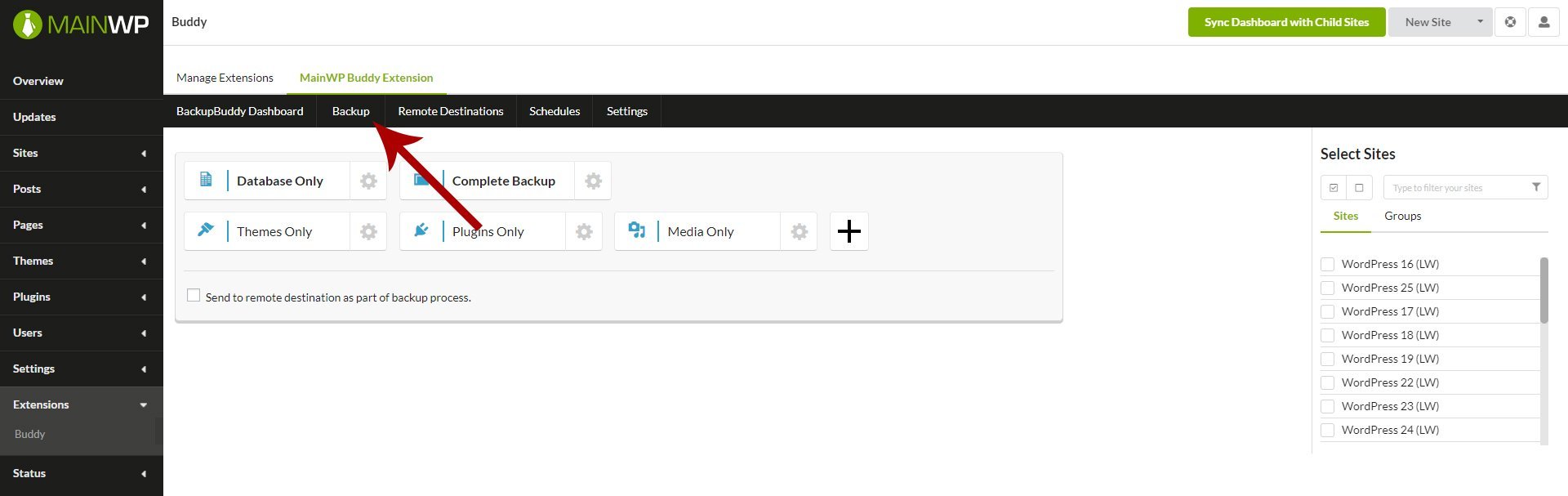Check WordPress 24 (LW) site
The width and height of the screenshot is (1568, 496).
pyautogui.click(x=1328, y=430)
